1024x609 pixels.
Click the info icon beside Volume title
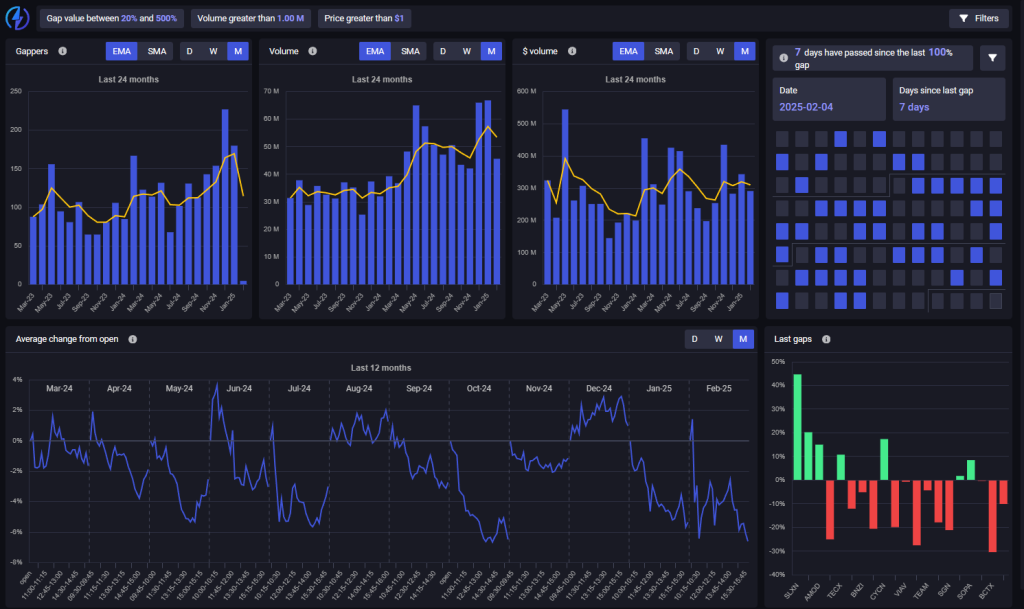click(313, 51)
